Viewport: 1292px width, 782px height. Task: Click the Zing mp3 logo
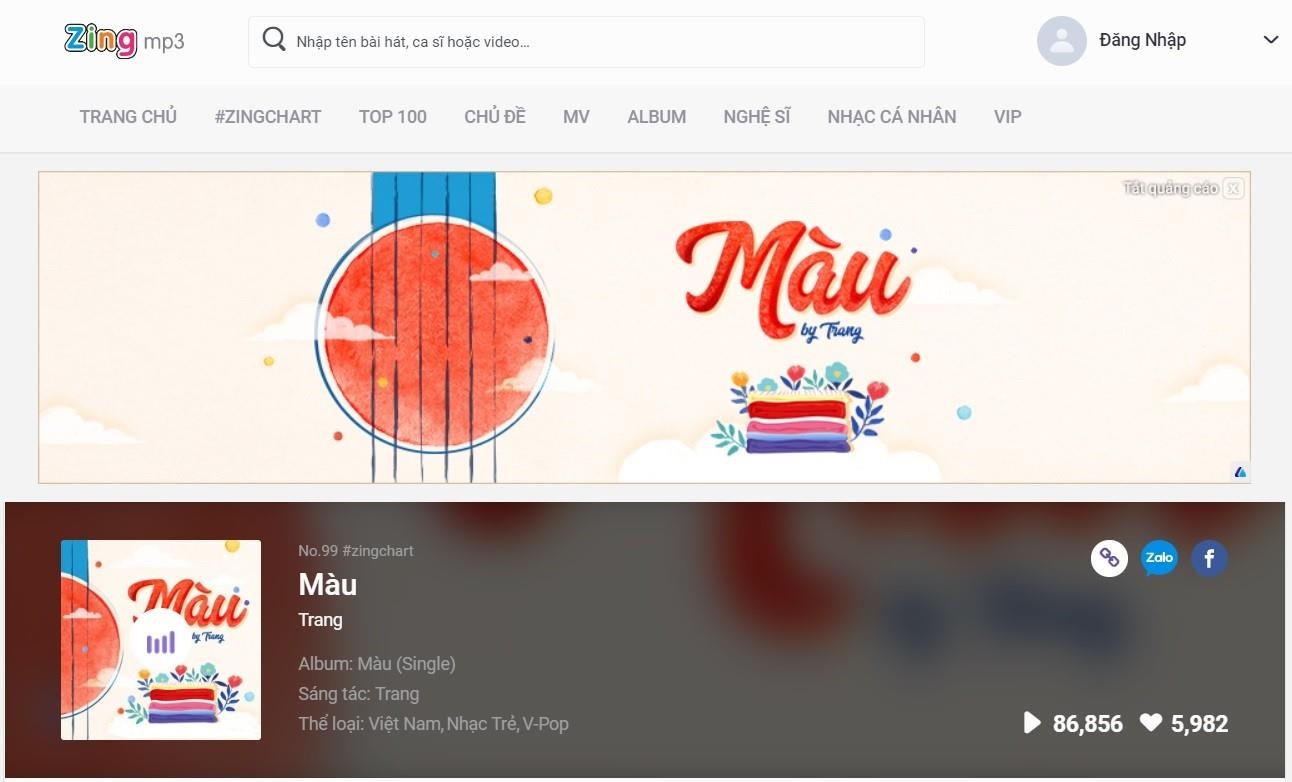click(124, 41)
